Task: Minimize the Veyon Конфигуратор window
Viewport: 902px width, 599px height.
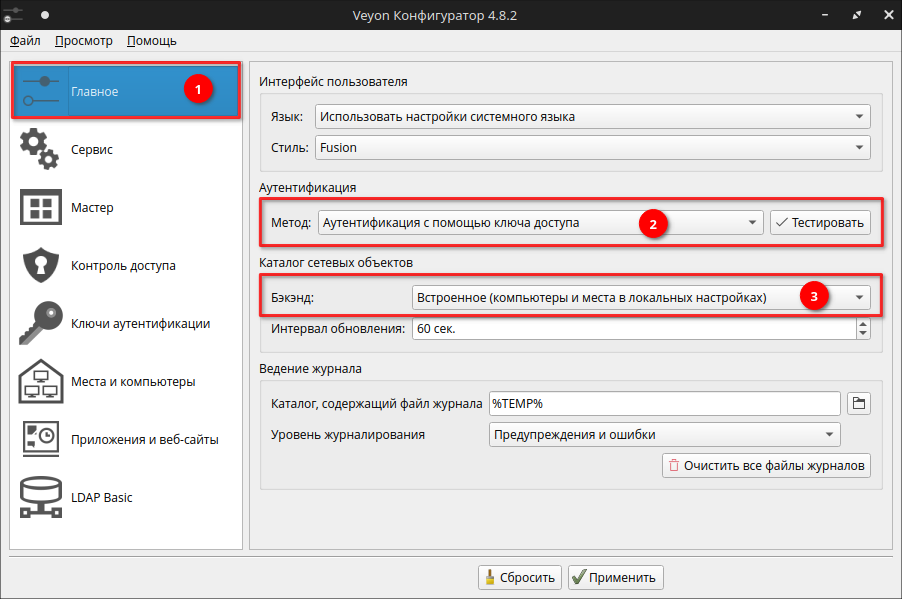Action: [x=825, y=15]
